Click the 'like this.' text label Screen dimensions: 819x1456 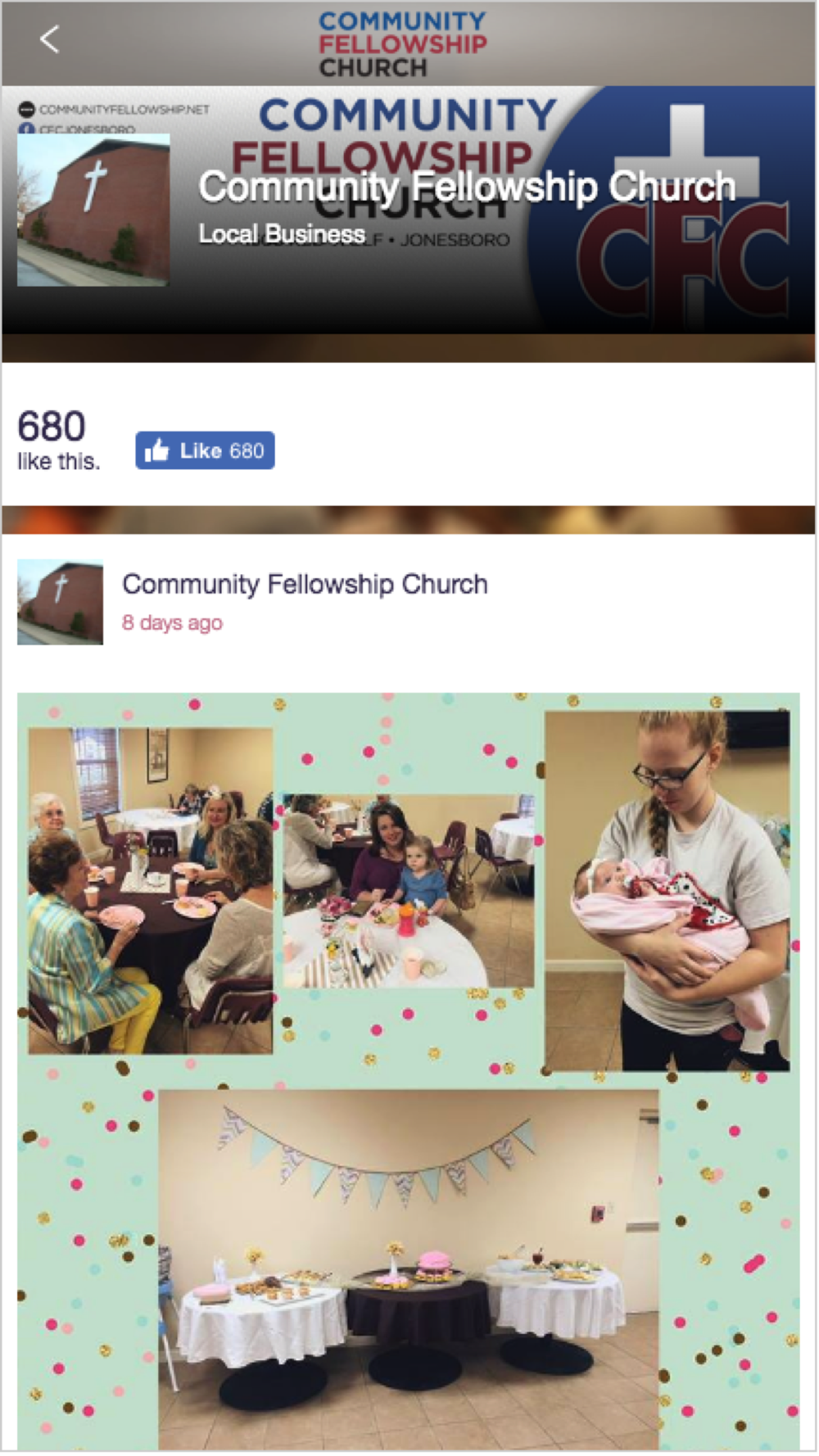coord(58,462)
